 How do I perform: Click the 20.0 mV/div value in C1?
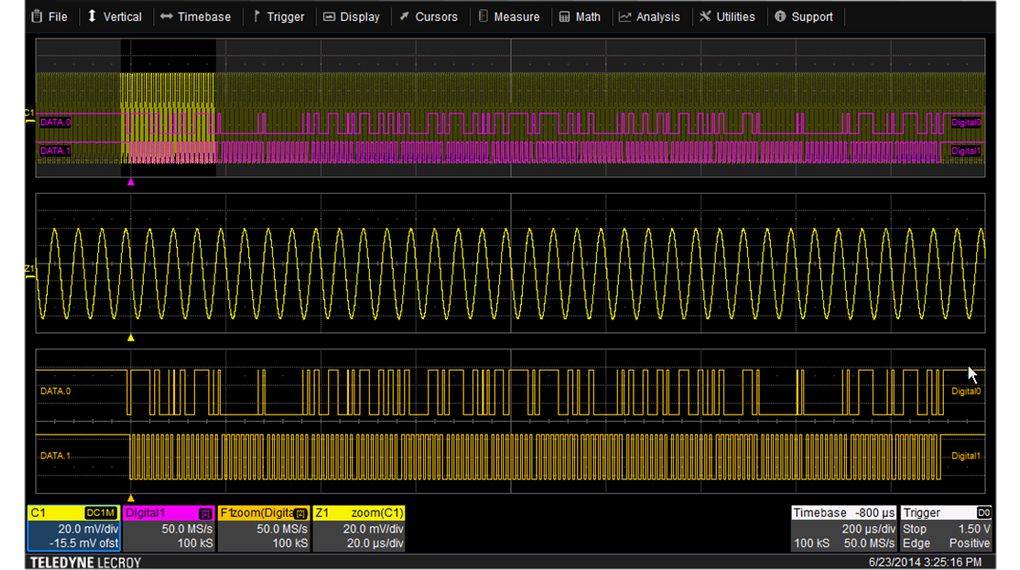pos(88,529)
